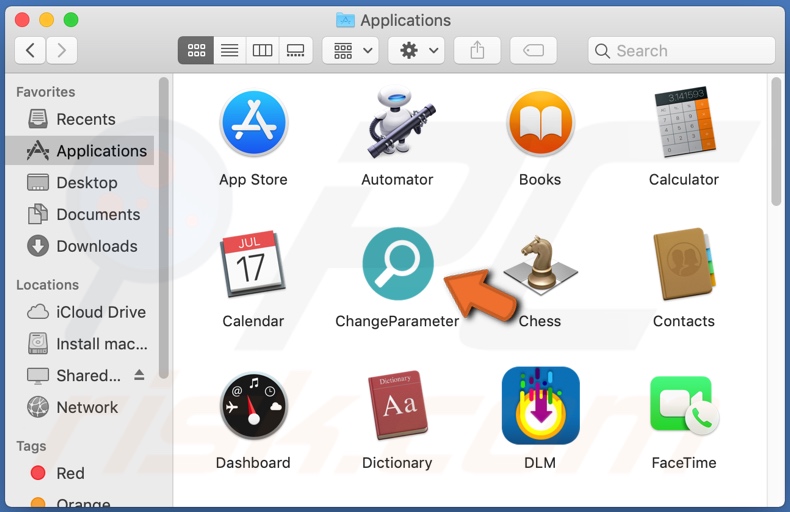Open Documents in the sidebar
The width and height of the screenshot is (790, 512).
pos(81,214)
